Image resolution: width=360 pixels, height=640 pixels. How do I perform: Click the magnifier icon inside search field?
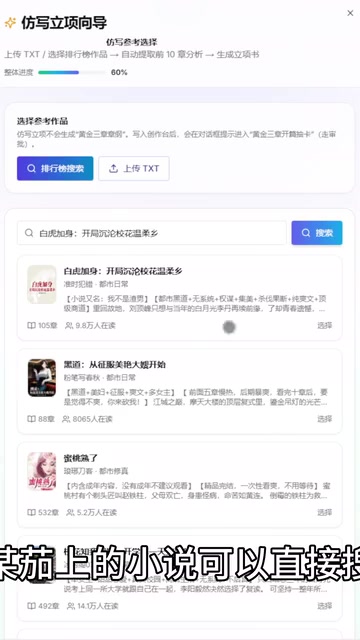(29, 233)
